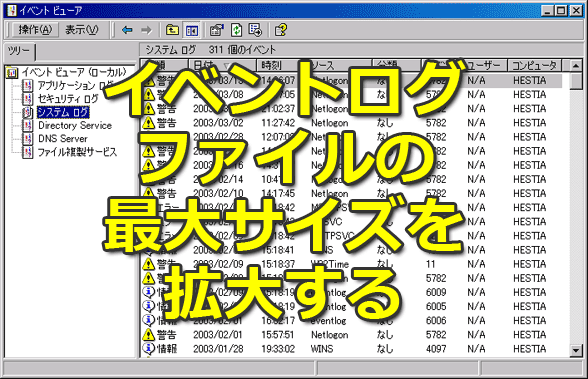This screenshot has width=588, height=379.
Task: Click the イベント ビューア root icon
Action: [x=12, y=72]
